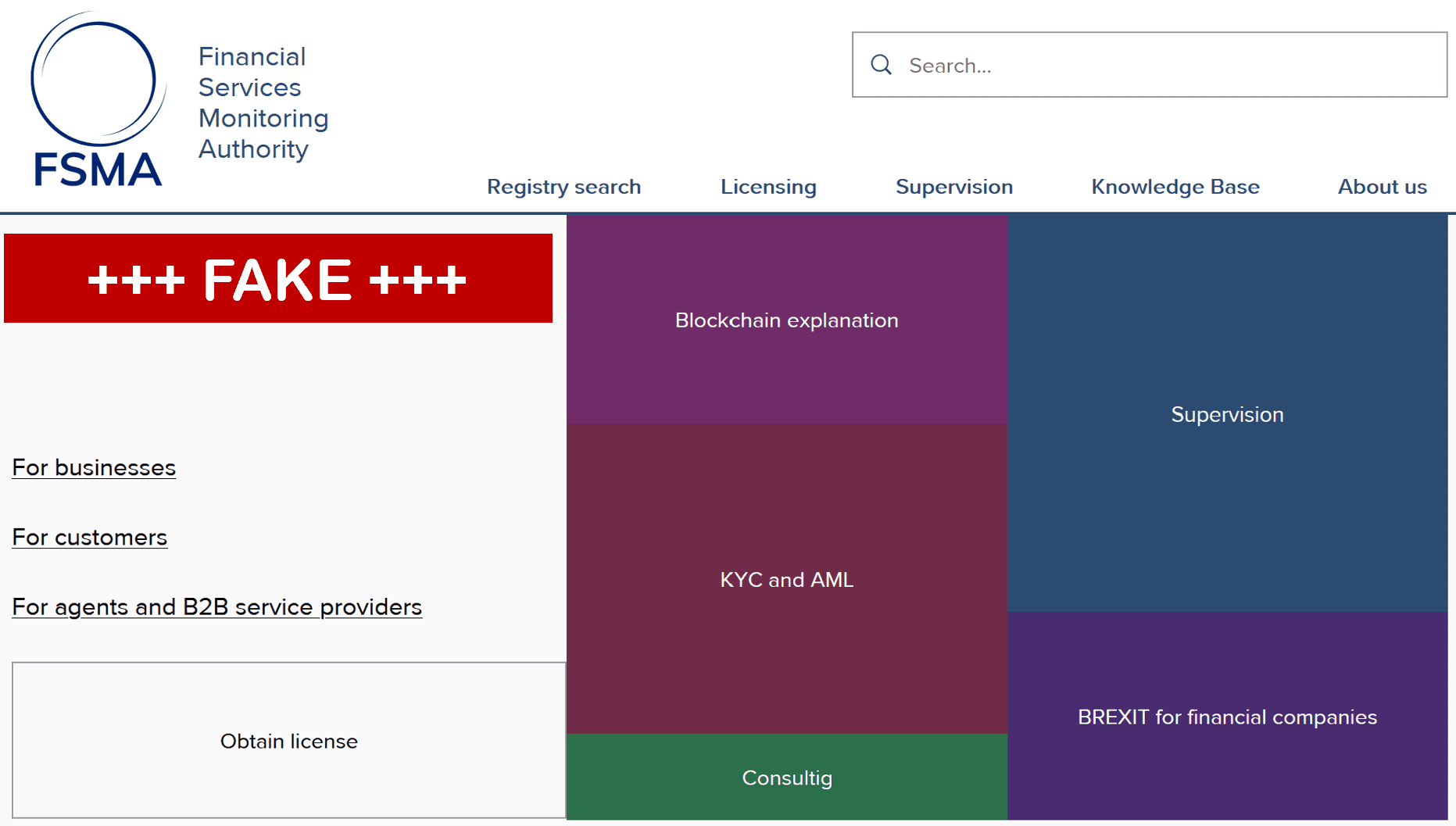This screenshot has height=826, width=1456.
Task: Click the Financial Services Monitoring Authority title
Action: [263, 102]
